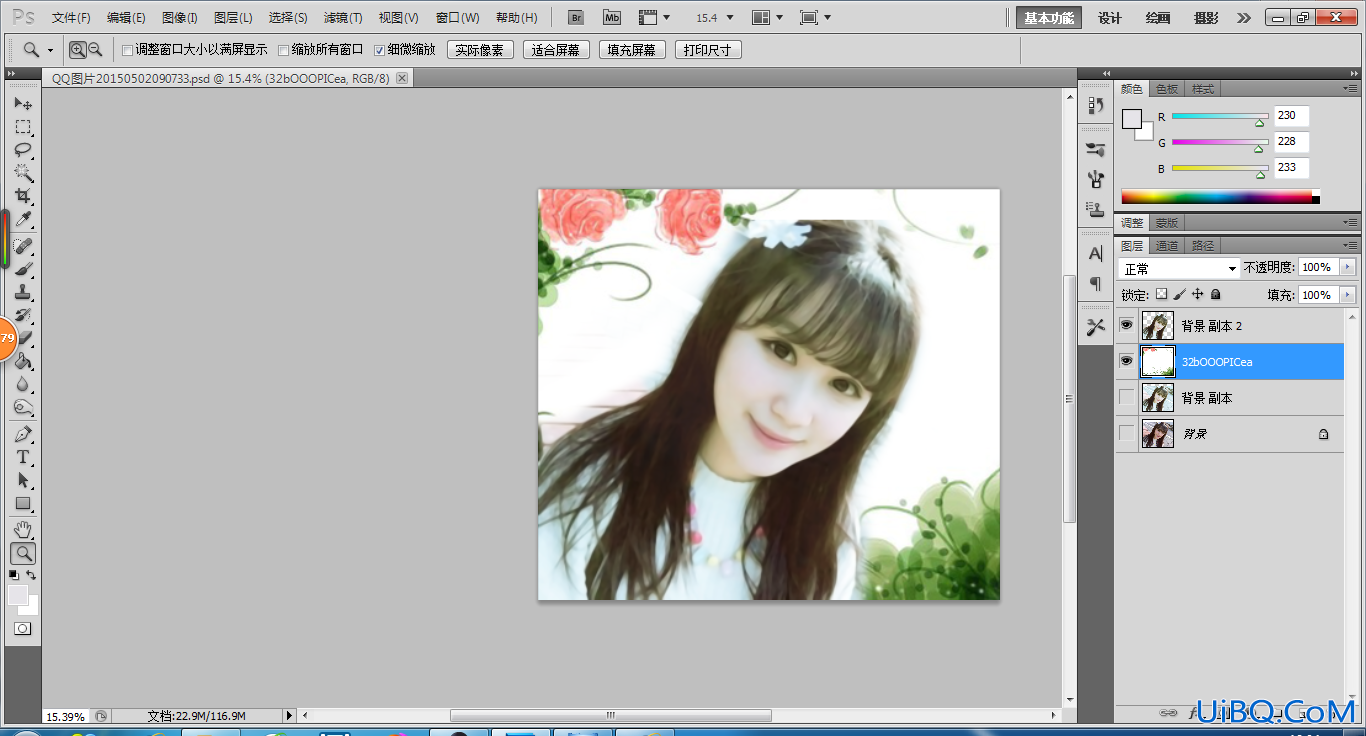
Task: Hide the 32bOOOPICea layer
Action: click(x=1127, y=361)
